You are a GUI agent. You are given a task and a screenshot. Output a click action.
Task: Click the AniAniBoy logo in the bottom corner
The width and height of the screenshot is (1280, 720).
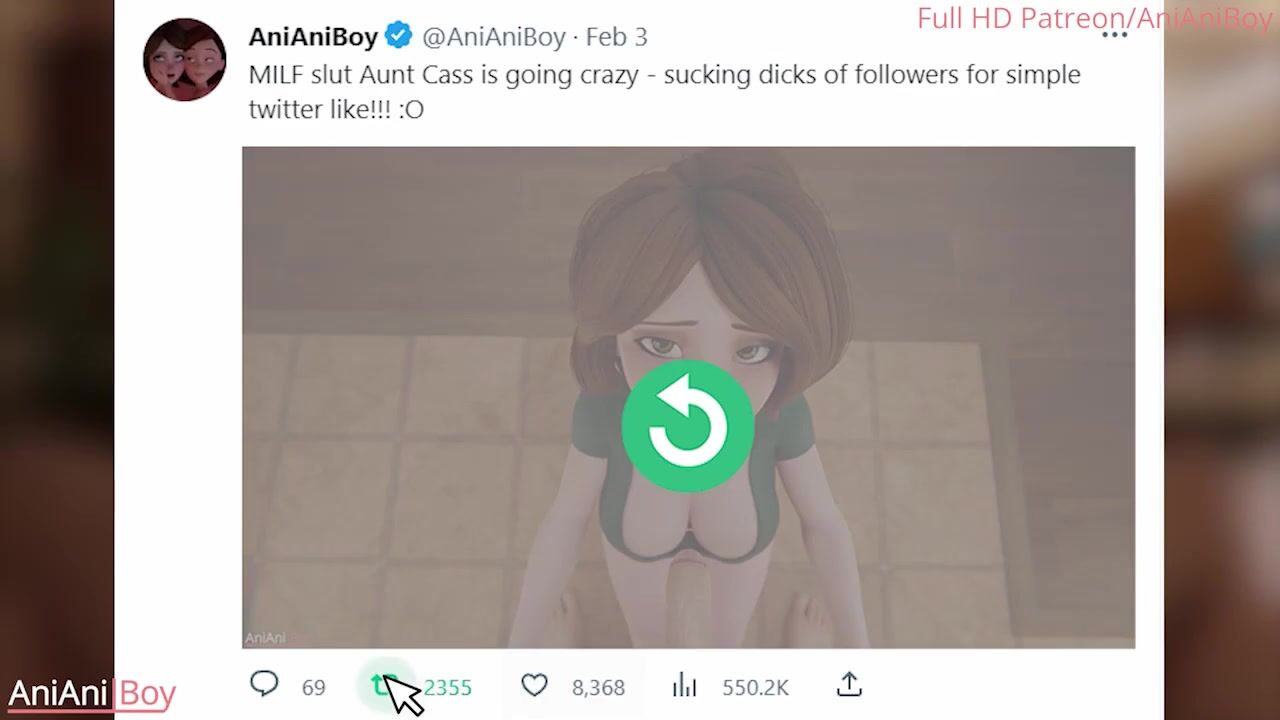pos(92,693)
